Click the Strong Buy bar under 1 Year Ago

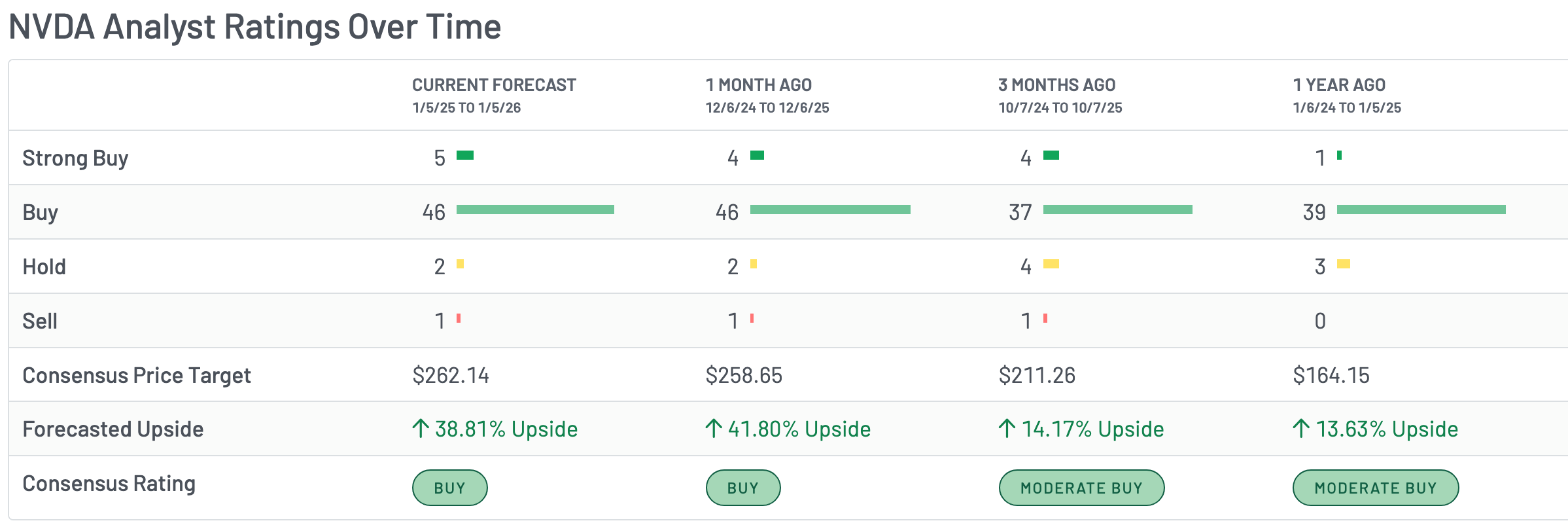point(1339,155)
